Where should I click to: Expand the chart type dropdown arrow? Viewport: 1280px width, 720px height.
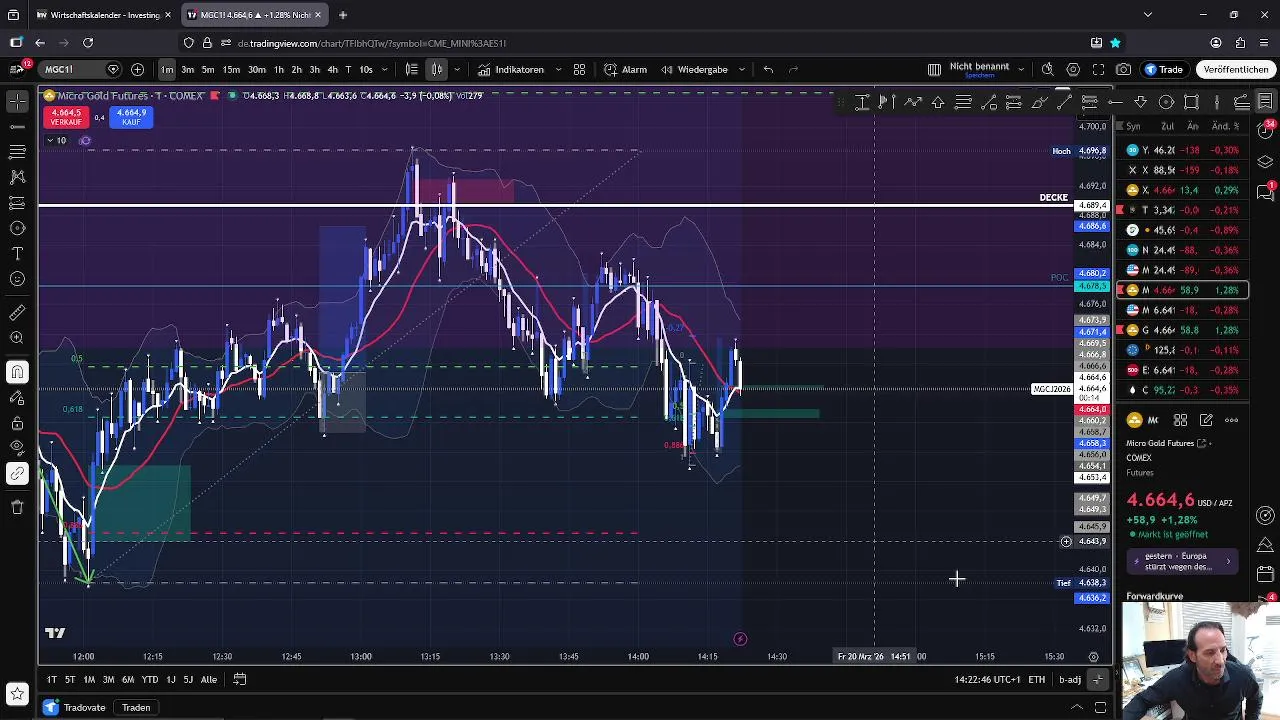(x=457, y=70)
